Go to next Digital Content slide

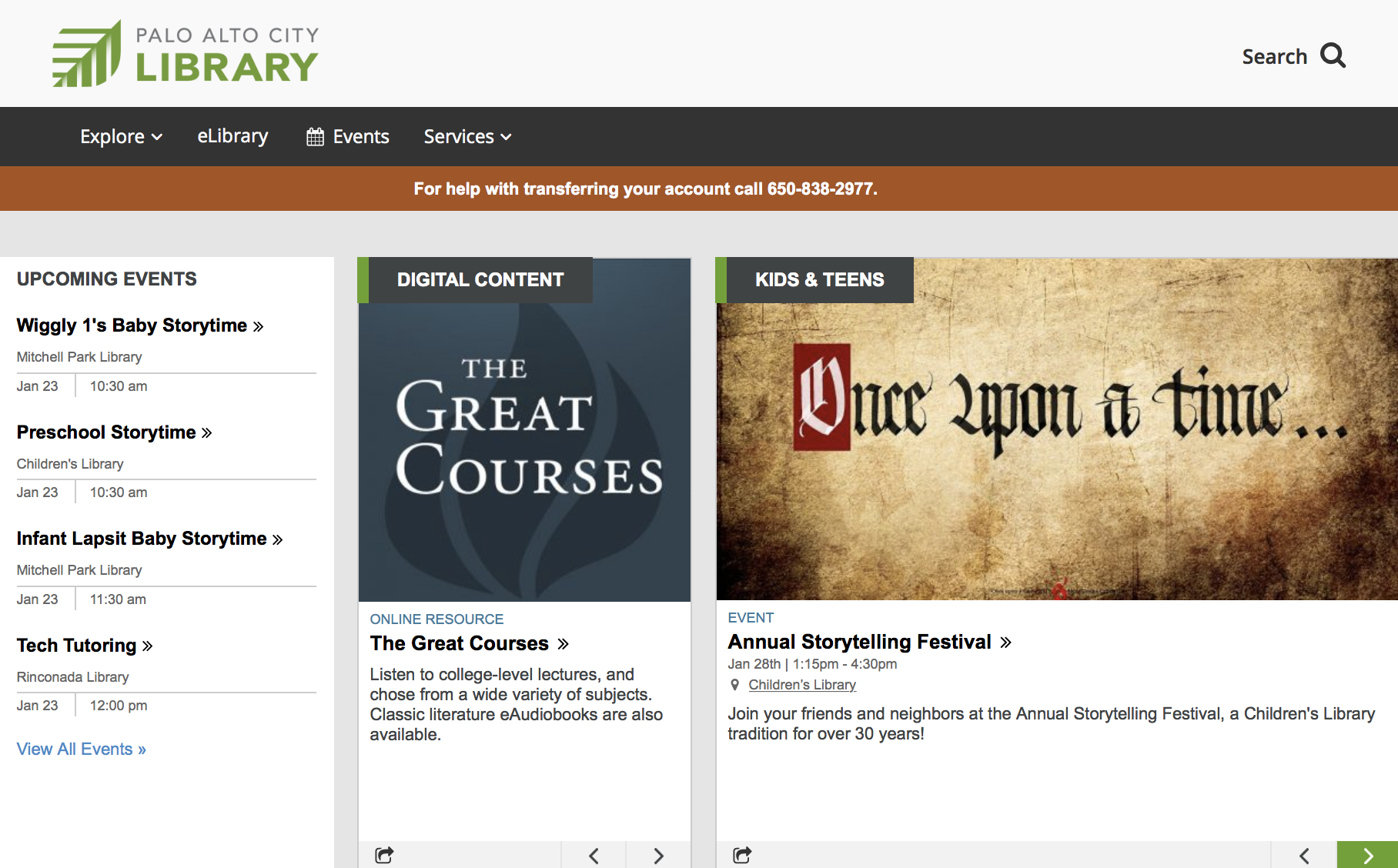coord(658,856)
